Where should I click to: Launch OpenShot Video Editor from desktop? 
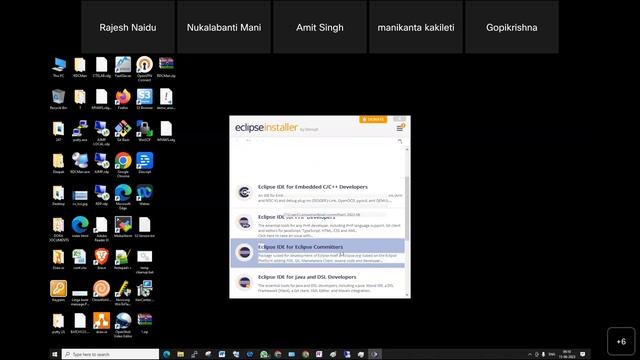[x=123, y=325]
